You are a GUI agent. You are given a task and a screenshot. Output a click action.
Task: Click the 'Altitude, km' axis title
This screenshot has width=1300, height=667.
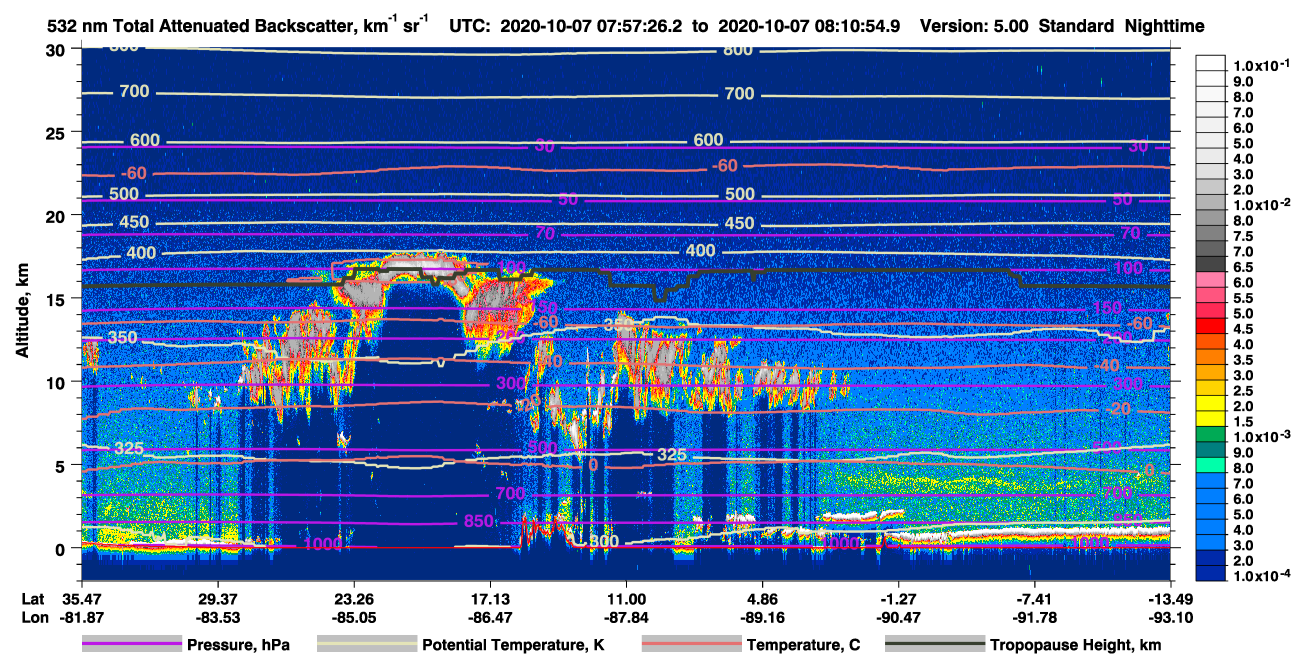[22, 313]
